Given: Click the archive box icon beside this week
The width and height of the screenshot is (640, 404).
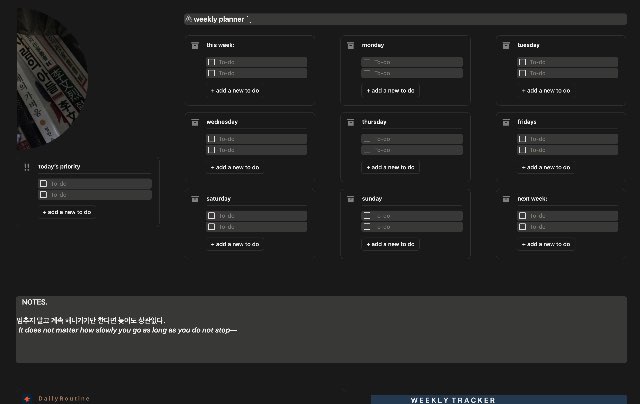Looking at the screenshot, I should click(x=195, y=45).
